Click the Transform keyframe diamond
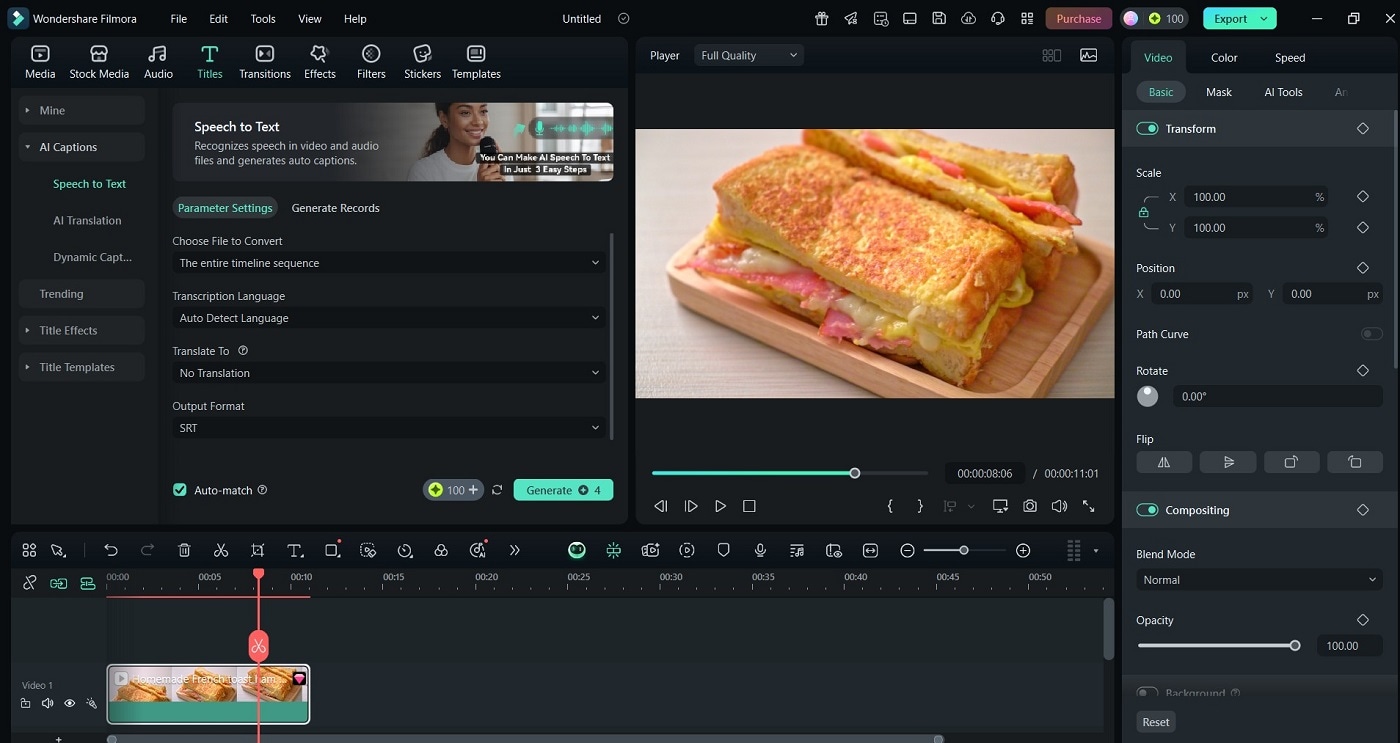Image resolution: width=1400 pixels, height=743 pixels. tap(1362, 128)
